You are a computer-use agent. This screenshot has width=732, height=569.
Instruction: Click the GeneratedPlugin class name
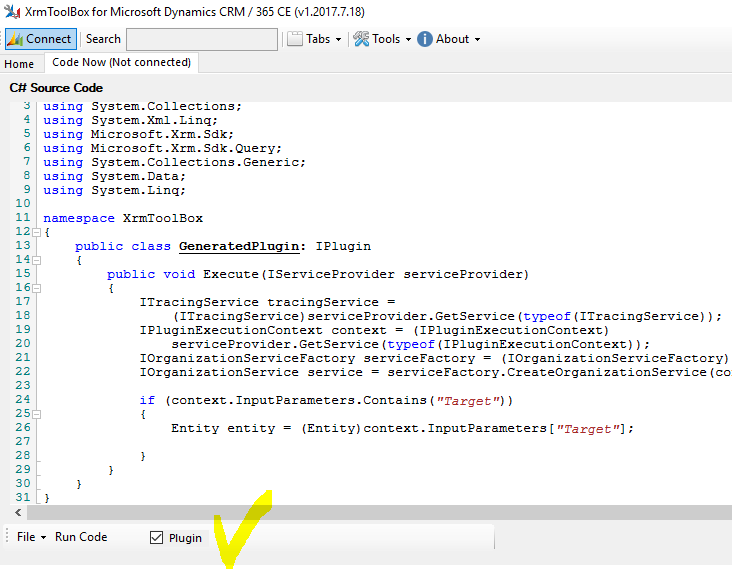[239, 246]
